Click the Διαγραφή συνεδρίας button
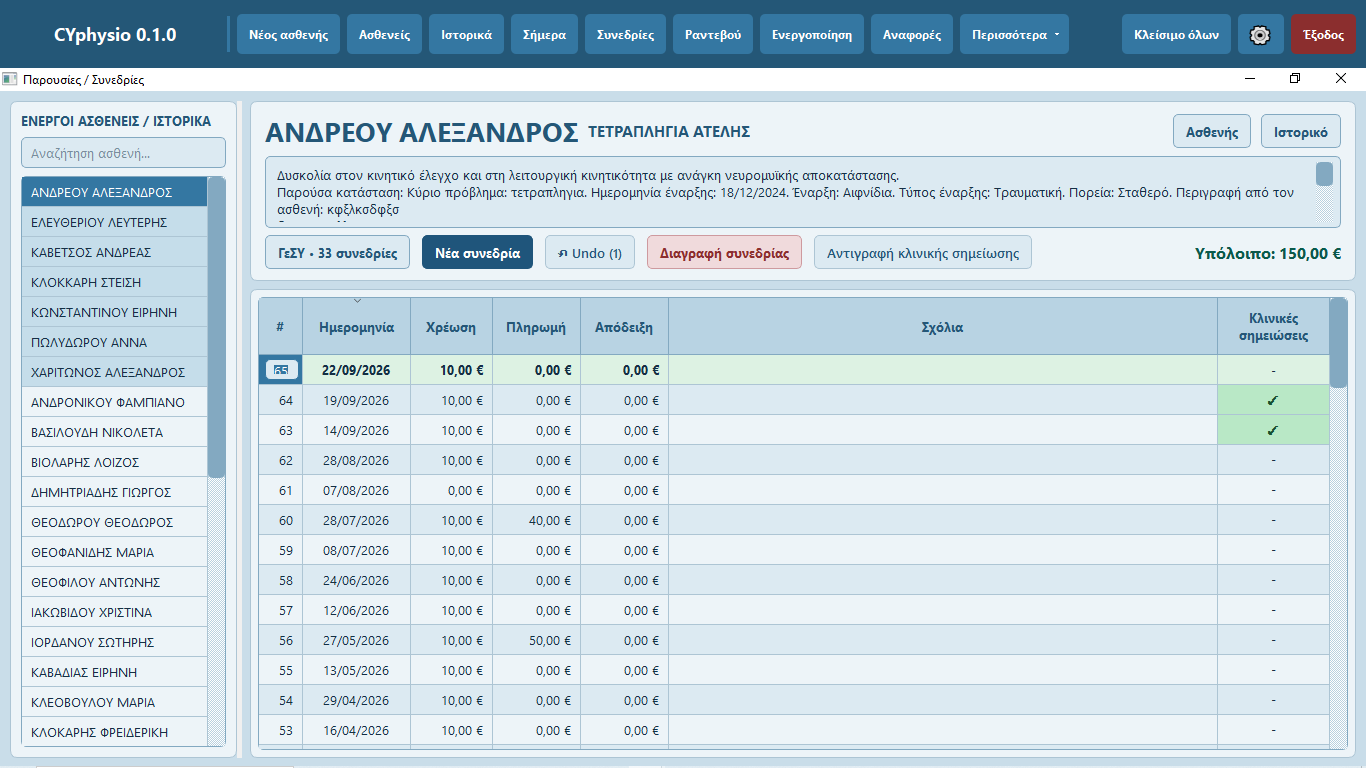This screenshot has width=1366, height=768. 724,253
